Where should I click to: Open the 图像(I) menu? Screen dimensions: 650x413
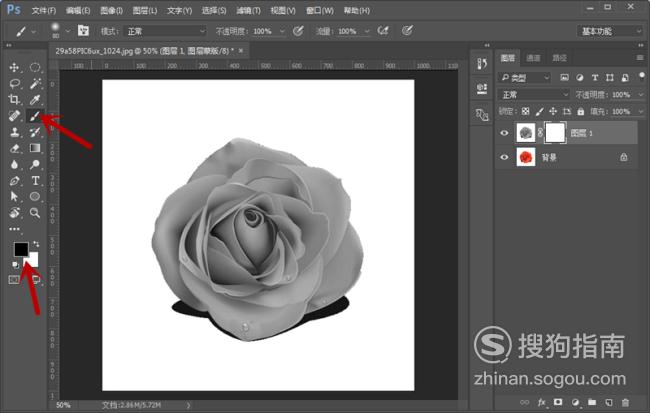(112, 10)
